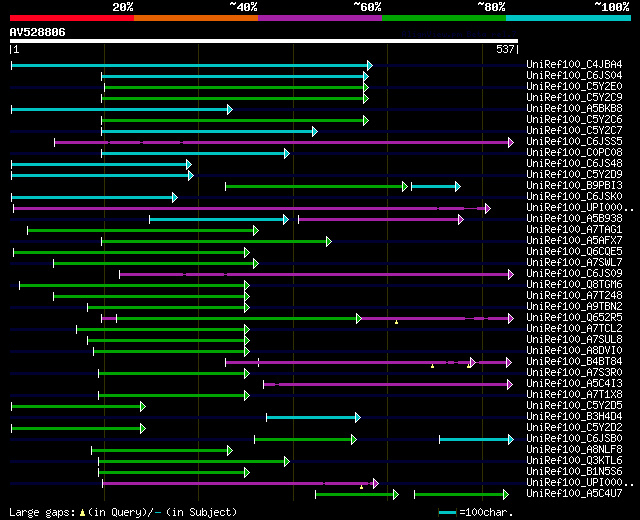Select the UniRef100_A7SUL8 label

pyautogui.click(x=574, y=340)
